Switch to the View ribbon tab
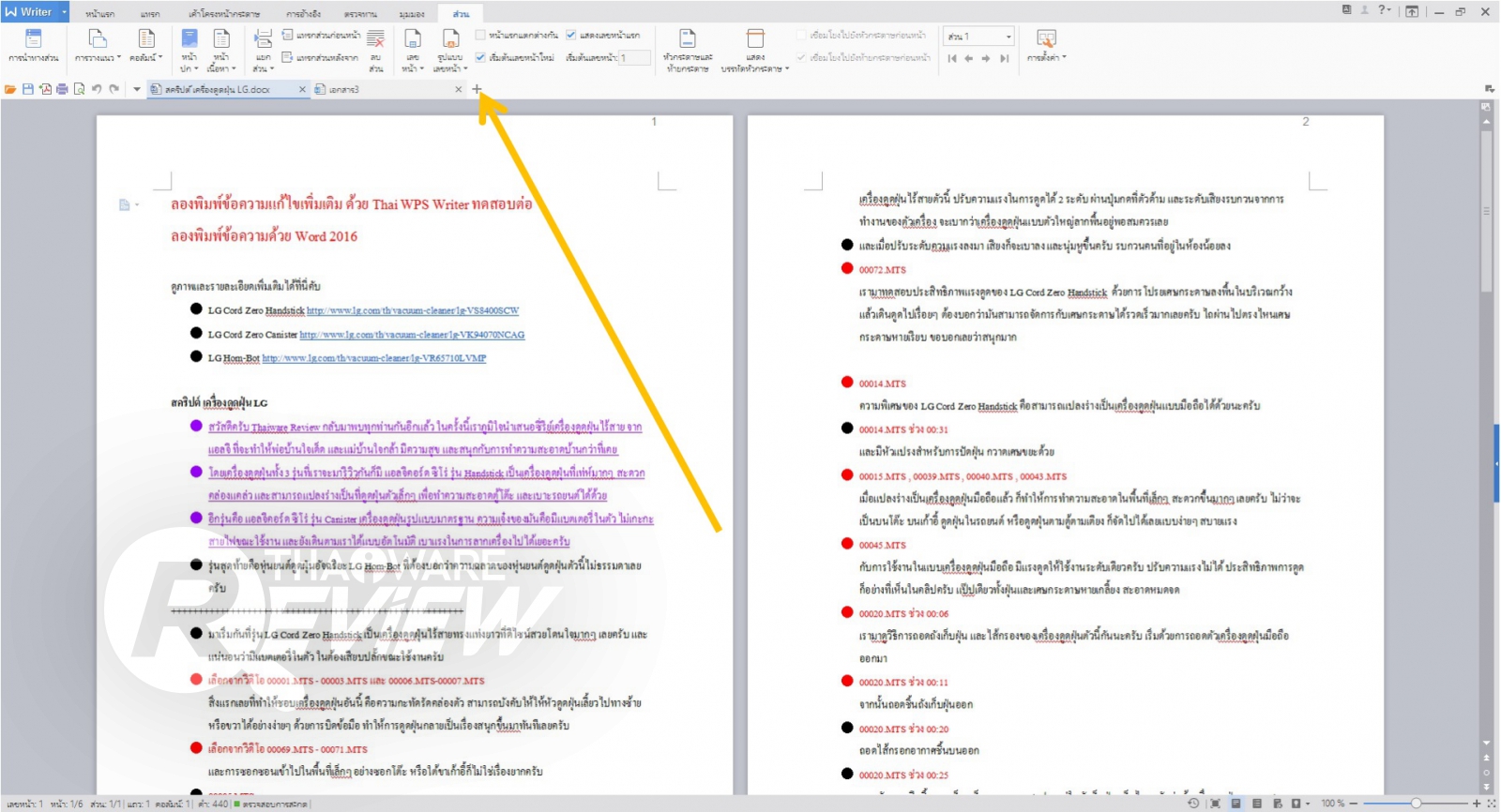Viewport: 1501px width, 812px height. pyautogui.click(x=412, y=14)
